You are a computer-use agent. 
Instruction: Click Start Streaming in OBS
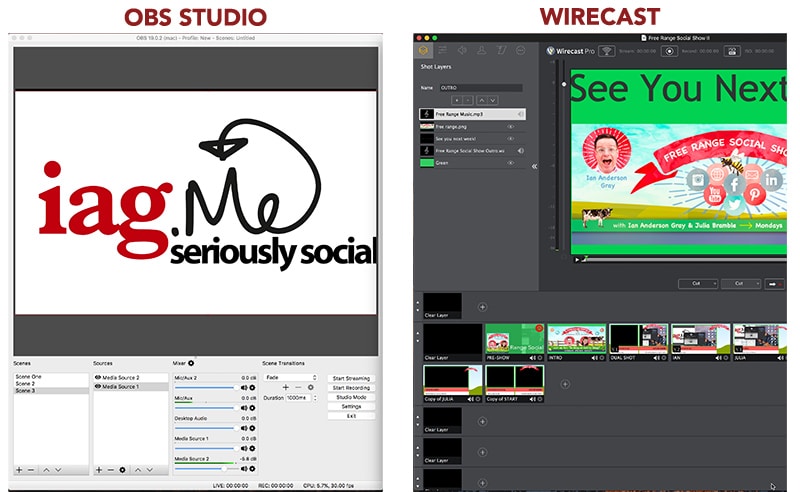[x=351, y=378]
